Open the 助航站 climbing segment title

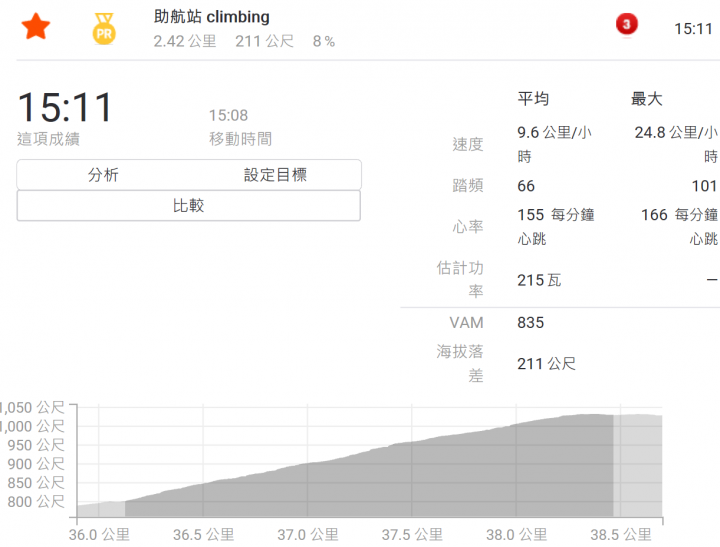click(212, 17)
